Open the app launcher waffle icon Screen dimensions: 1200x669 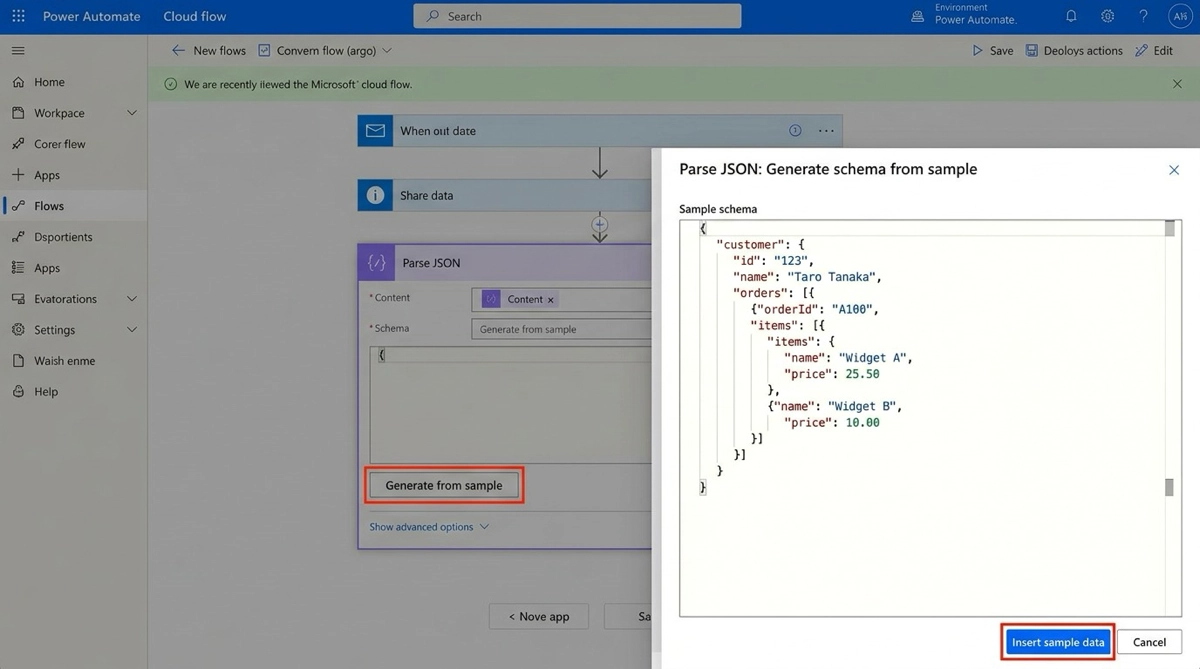click(x=18, y=16)
